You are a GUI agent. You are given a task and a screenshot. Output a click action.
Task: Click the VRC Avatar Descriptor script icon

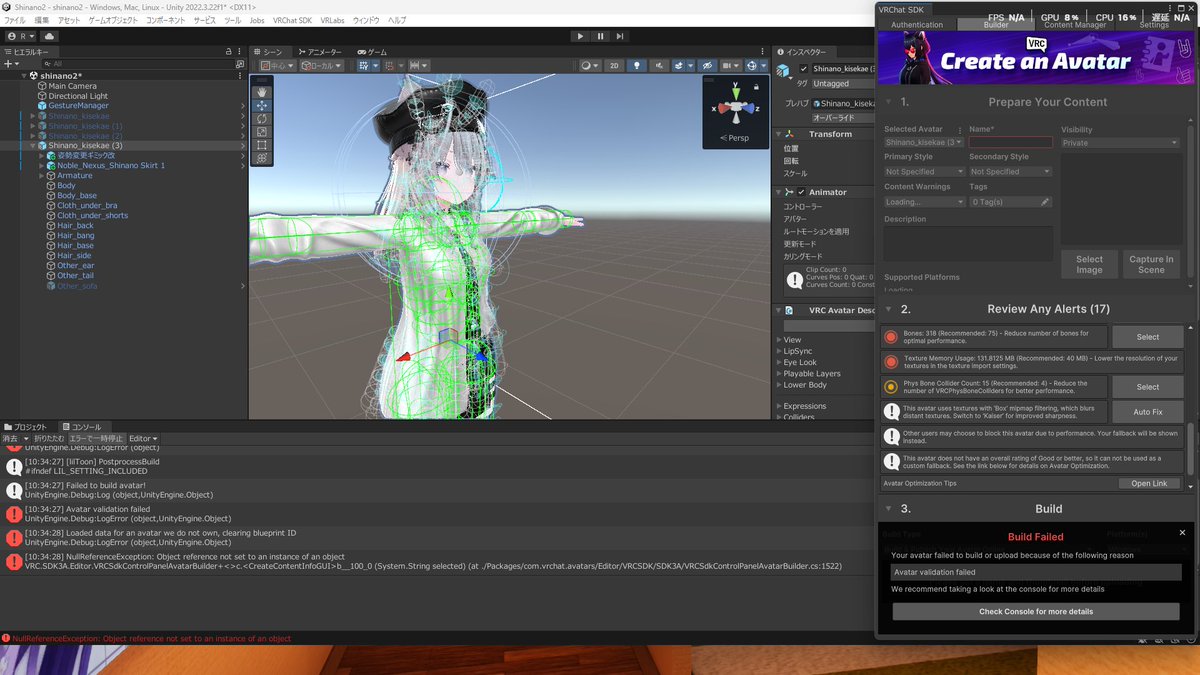[x=789, y=310]
